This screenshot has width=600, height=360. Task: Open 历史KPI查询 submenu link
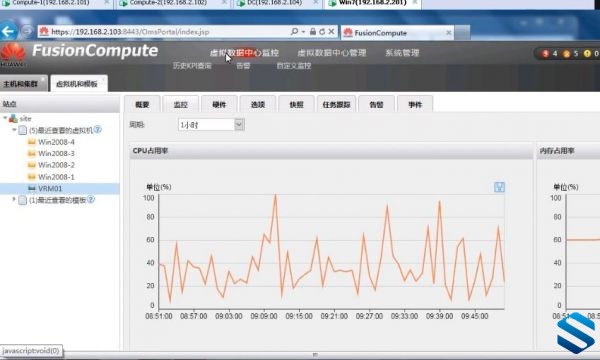(x=192, y=66)
